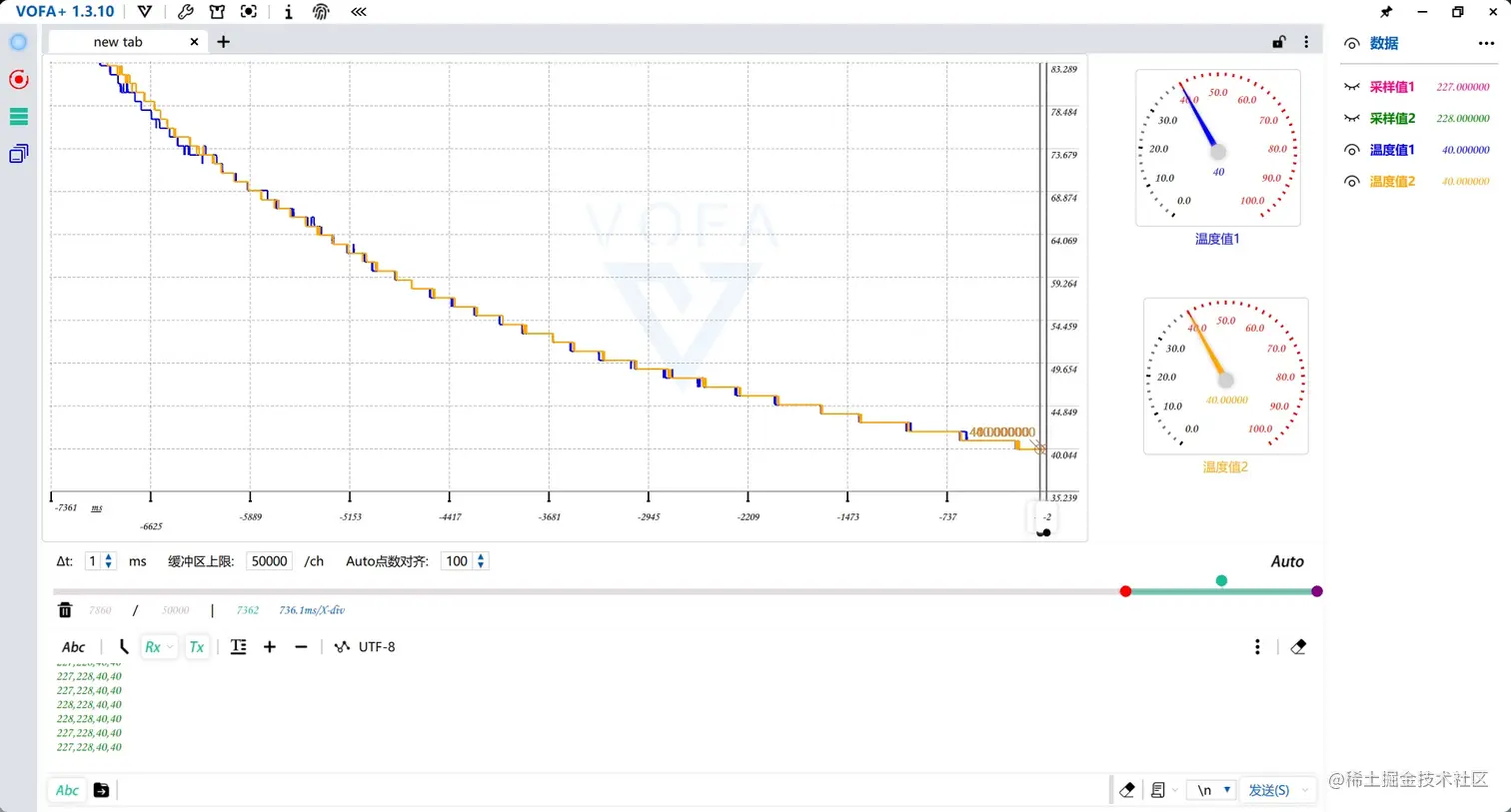Viewport: 1511px width, 812px height.
Task: Open the three-dot menu beside the lock icon
Action: 1306,42
